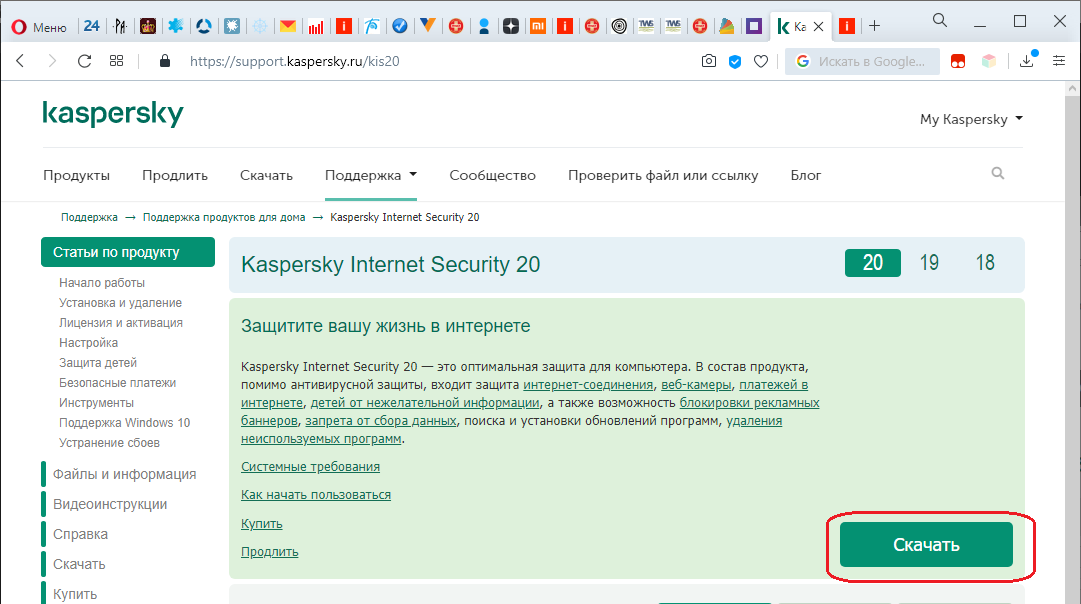This screenshot has width=1081, height=604.
Task: Close the active Kaspersky tab
Action: (818, 26)
